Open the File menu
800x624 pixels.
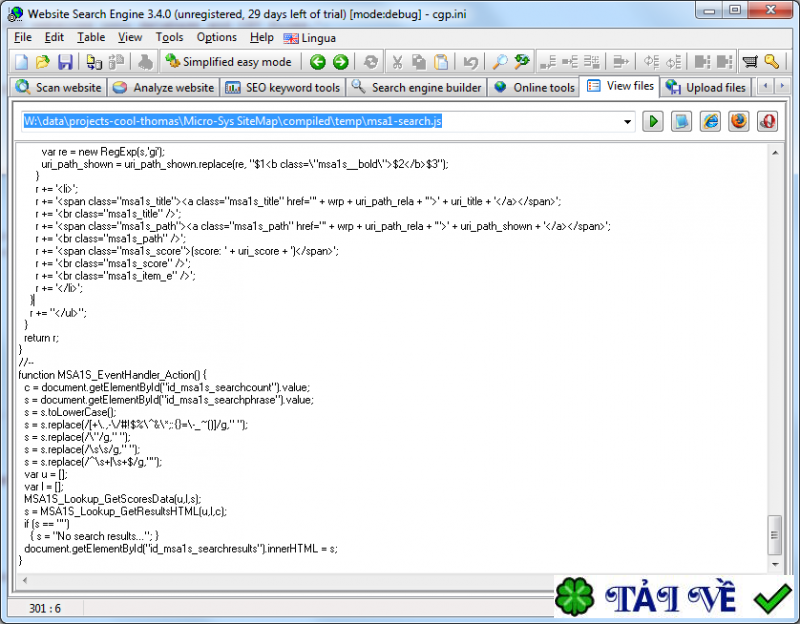click(22, 37)
